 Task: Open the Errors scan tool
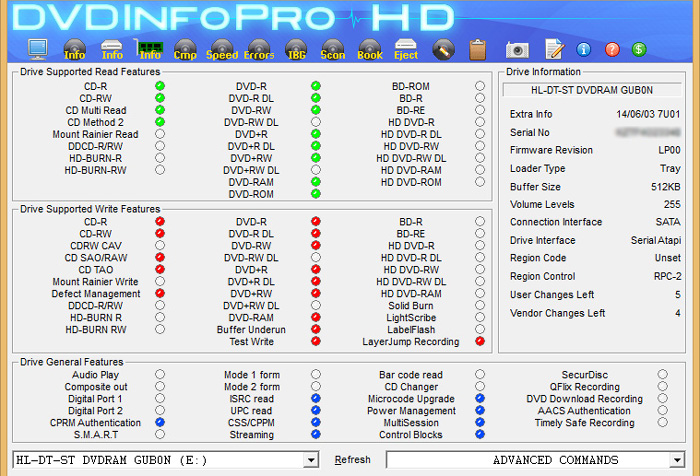pos(259,49)
